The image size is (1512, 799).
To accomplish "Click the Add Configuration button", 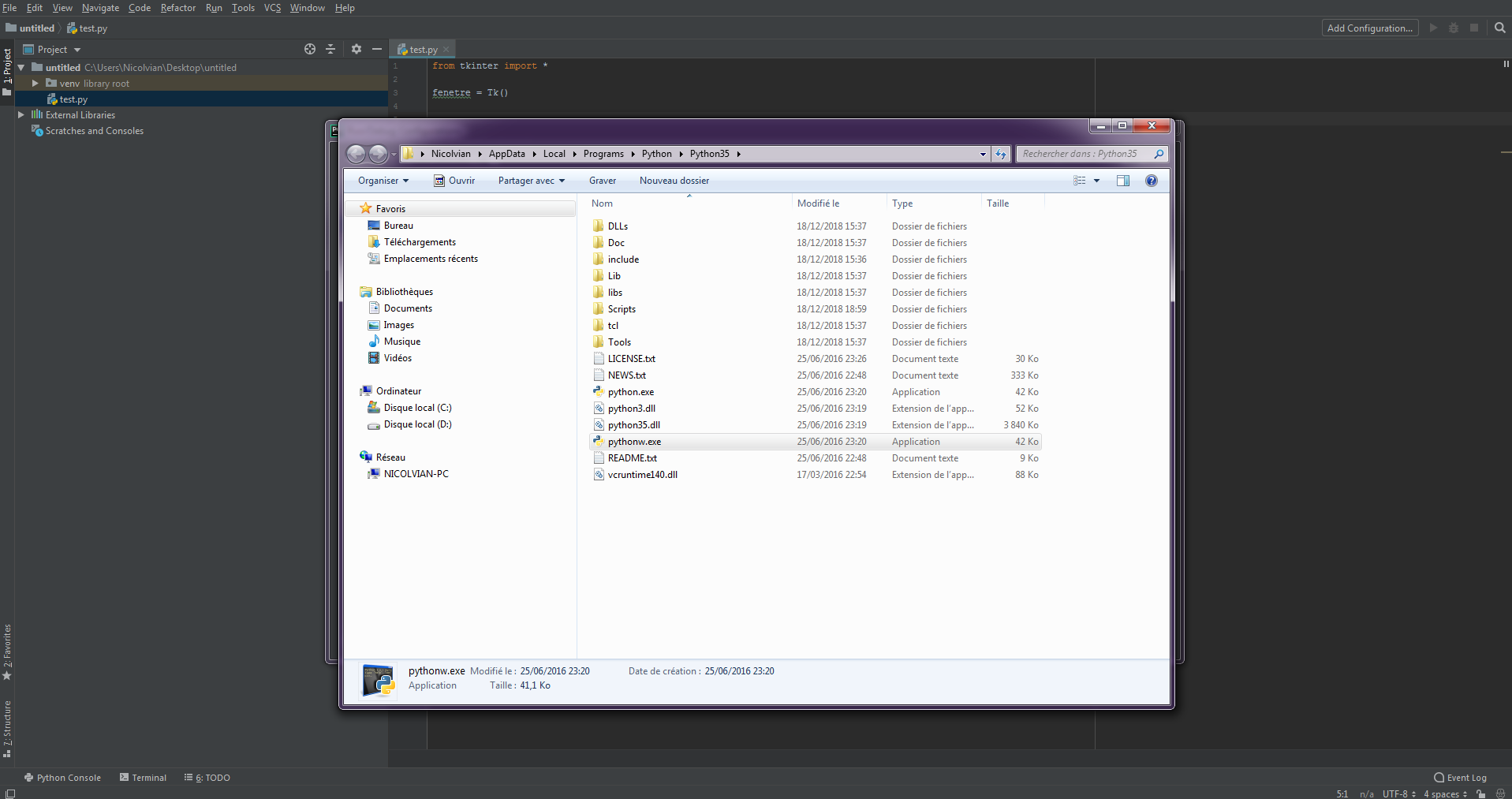I will coord(1370,28).
